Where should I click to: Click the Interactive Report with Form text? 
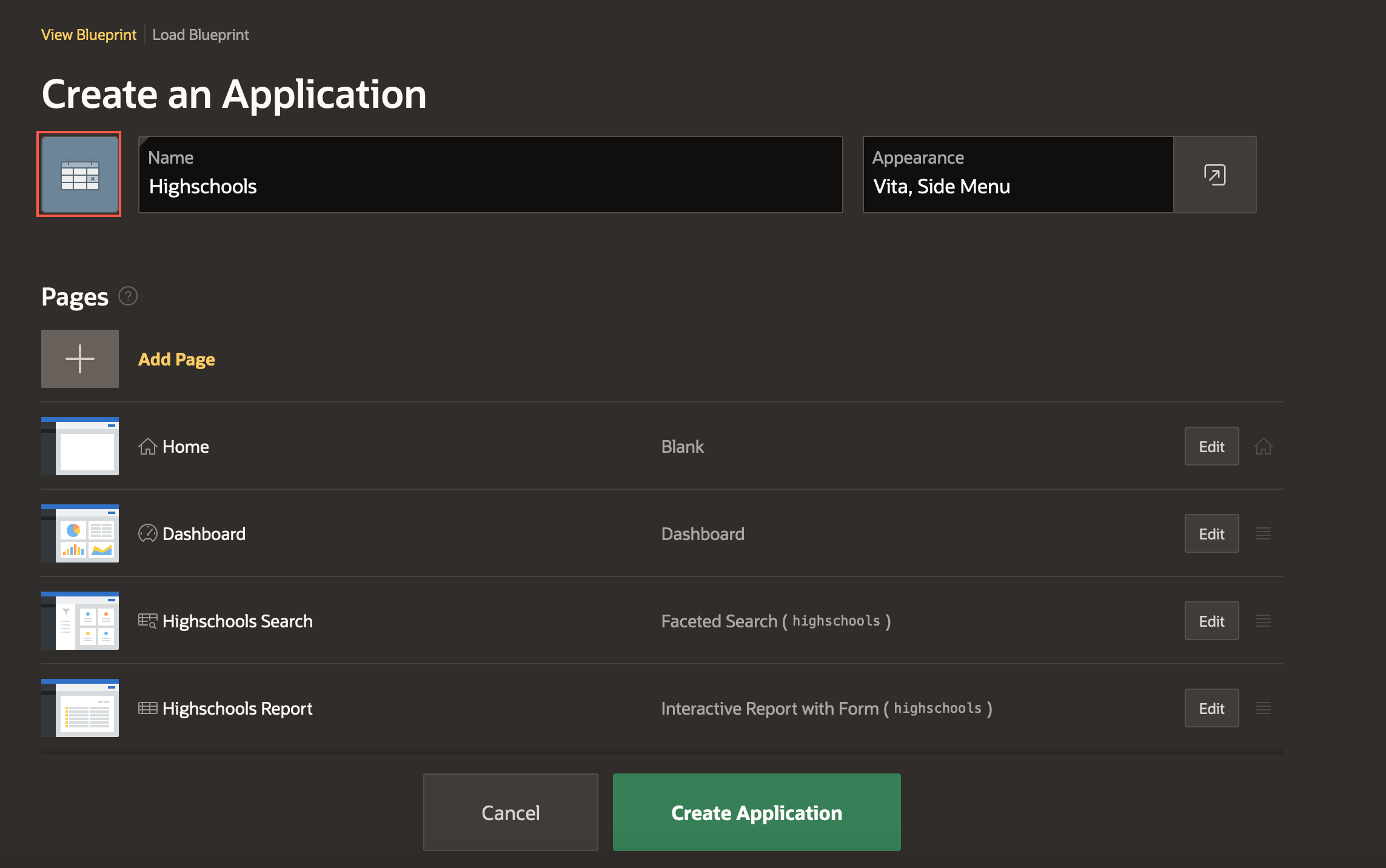[826, 709]
